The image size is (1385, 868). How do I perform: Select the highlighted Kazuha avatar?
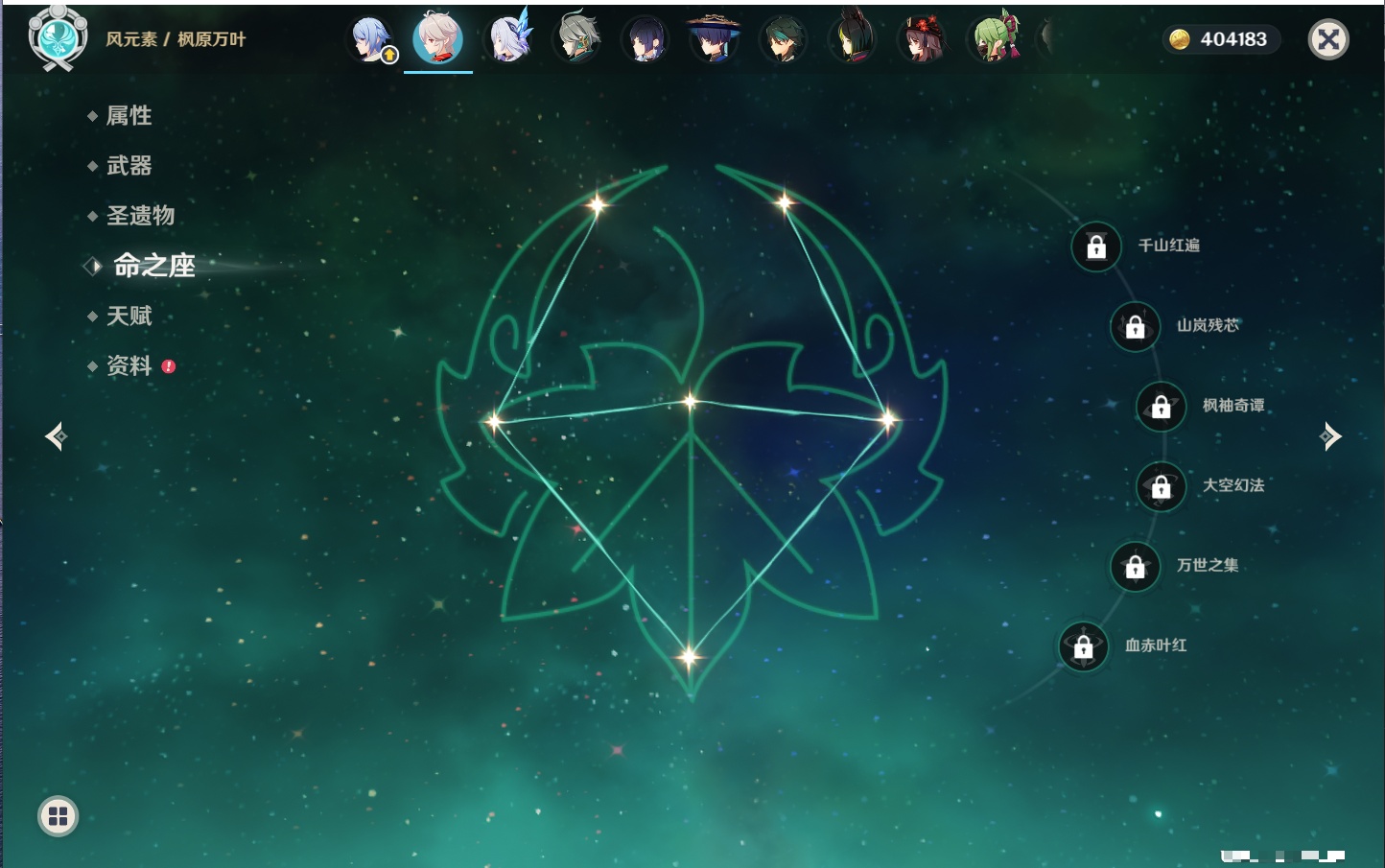pos(438,39)
